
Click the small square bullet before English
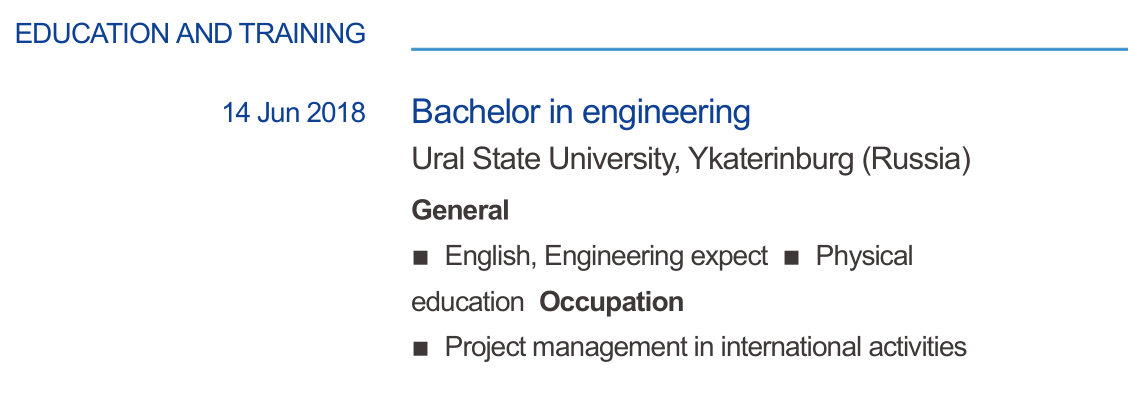(x=421, y=258)
